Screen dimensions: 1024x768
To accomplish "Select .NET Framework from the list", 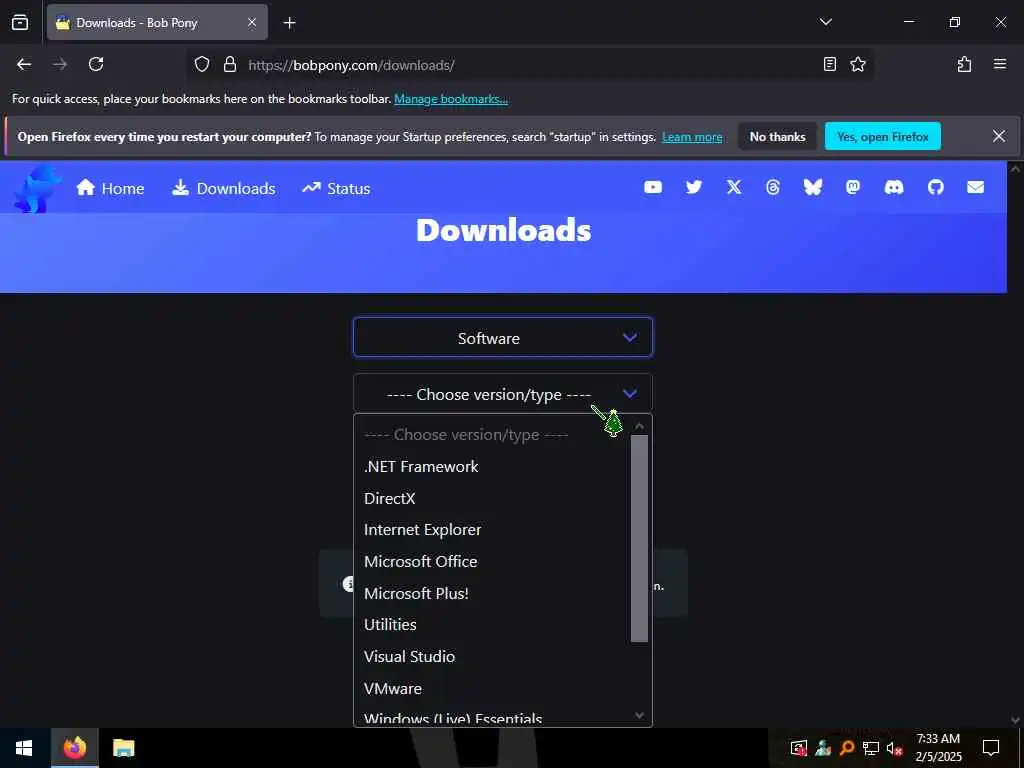I will [x=493, y=466].
